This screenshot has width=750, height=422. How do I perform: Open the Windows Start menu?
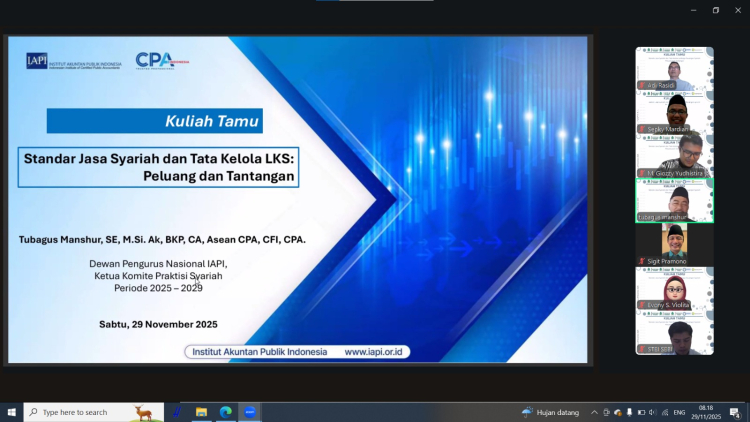click(11, 412)
